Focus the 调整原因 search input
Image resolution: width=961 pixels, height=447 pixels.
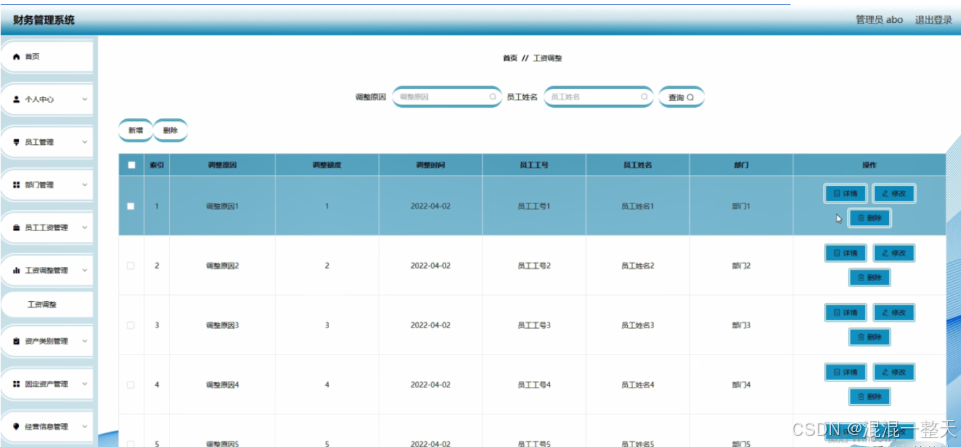click(x=447, y=97)
